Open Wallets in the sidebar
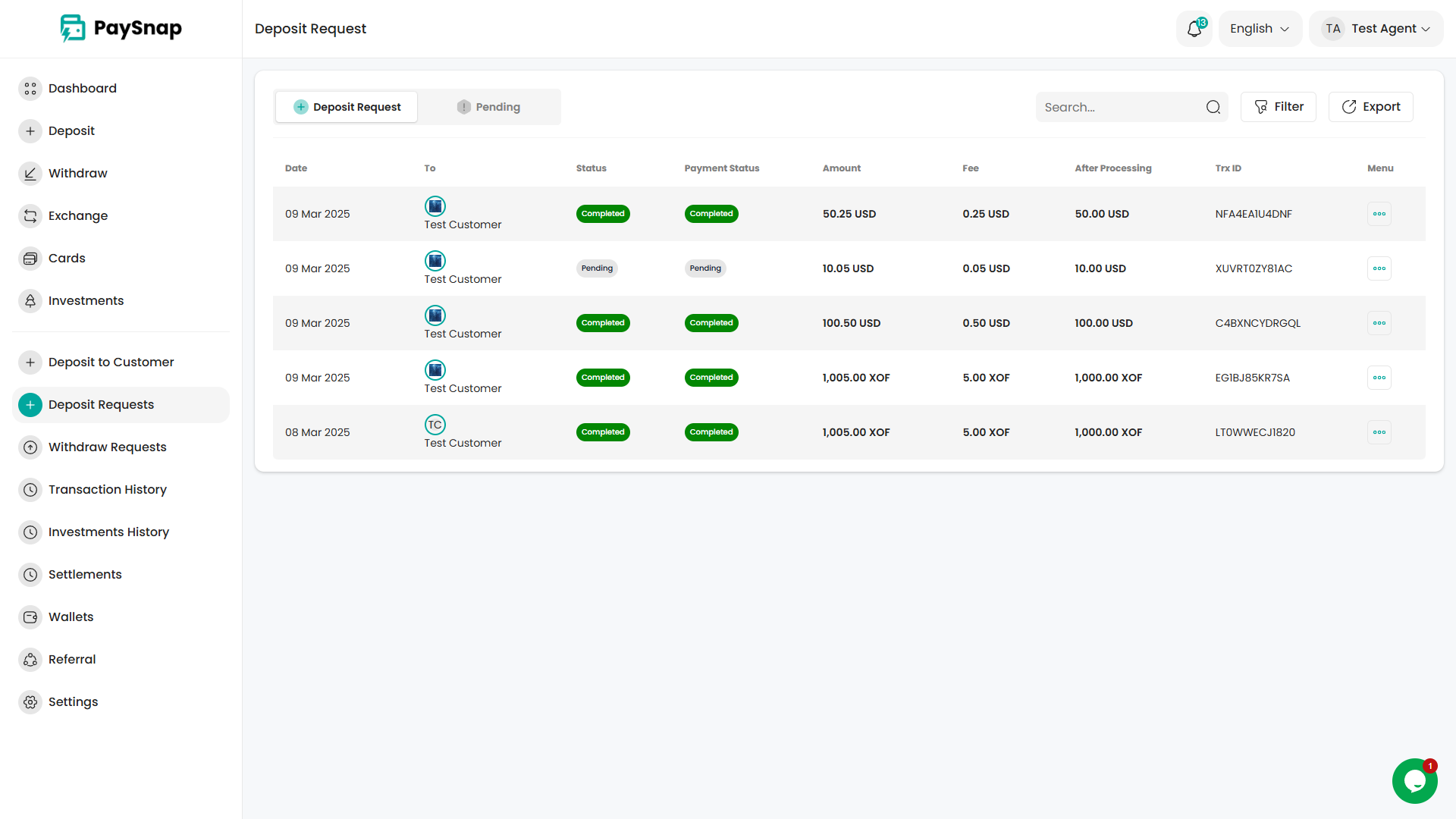The image size is (1456, 819). [x=71, y=617]
